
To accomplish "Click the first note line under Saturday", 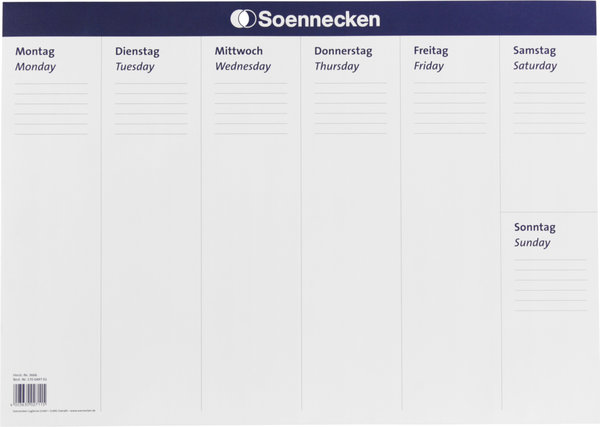I will tap(550, 84).
